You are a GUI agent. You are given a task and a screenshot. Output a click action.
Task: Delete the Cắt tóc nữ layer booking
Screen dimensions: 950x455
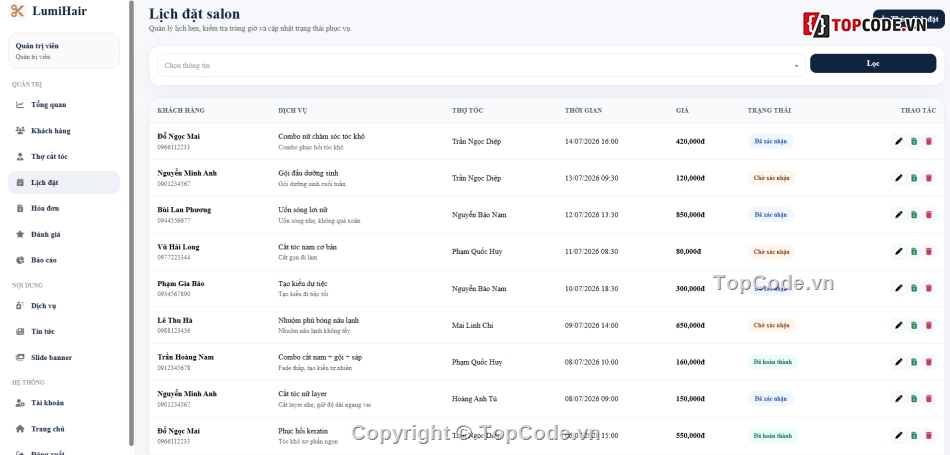929,399
